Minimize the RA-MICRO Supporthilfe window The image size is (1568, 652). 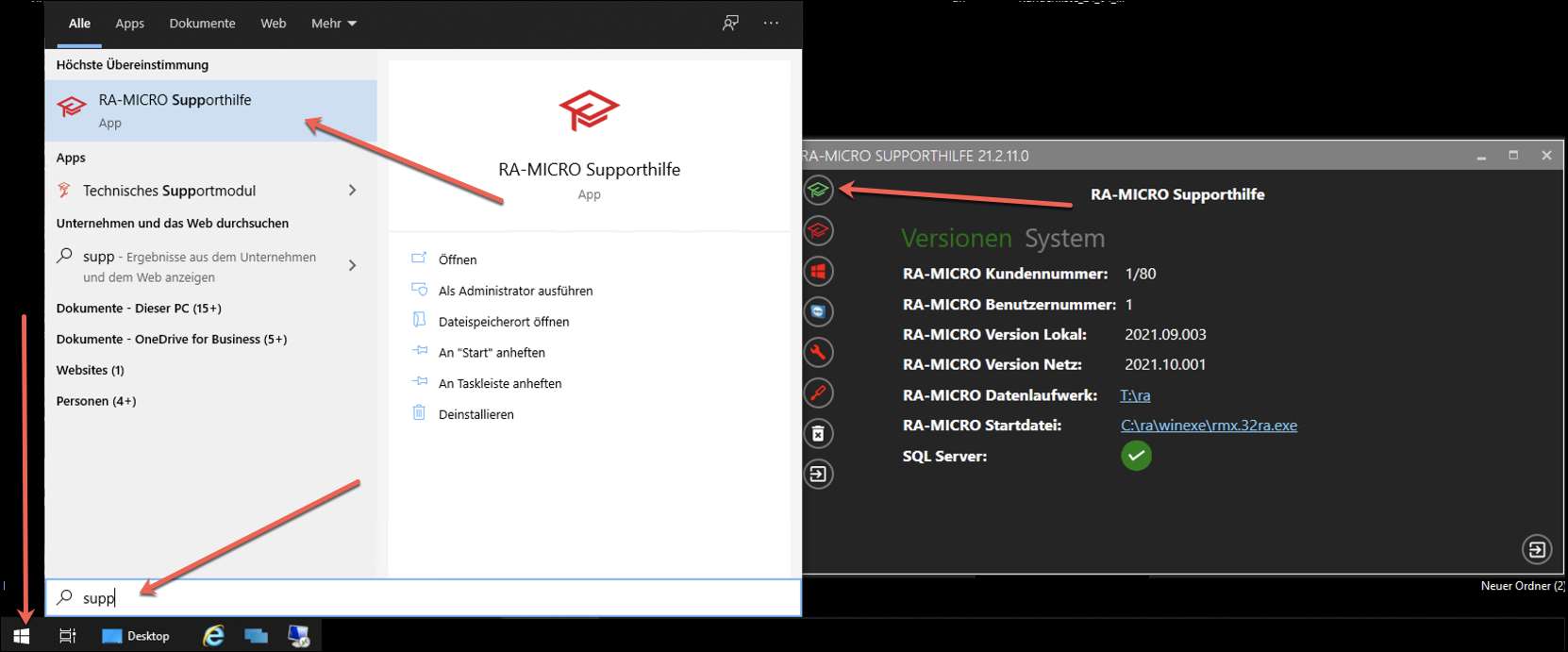point(1481,156)
